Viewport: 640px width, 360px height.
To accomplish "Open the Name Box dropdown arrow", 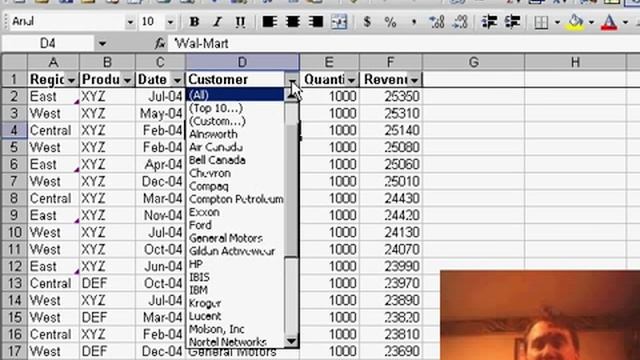I will 102,43.
